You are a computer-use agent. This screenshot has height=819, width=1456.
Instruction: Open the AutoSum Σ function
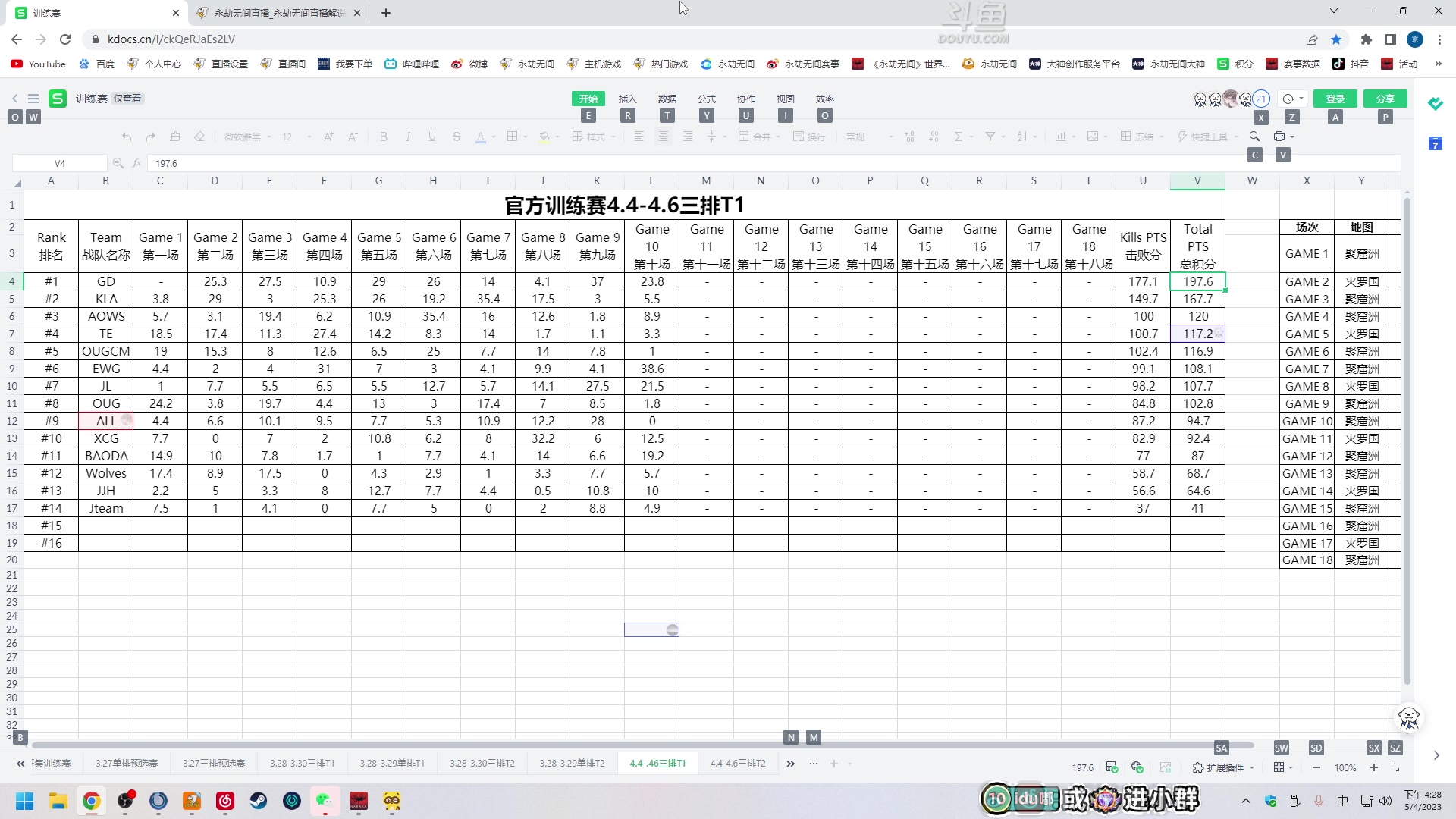[959, 136]
